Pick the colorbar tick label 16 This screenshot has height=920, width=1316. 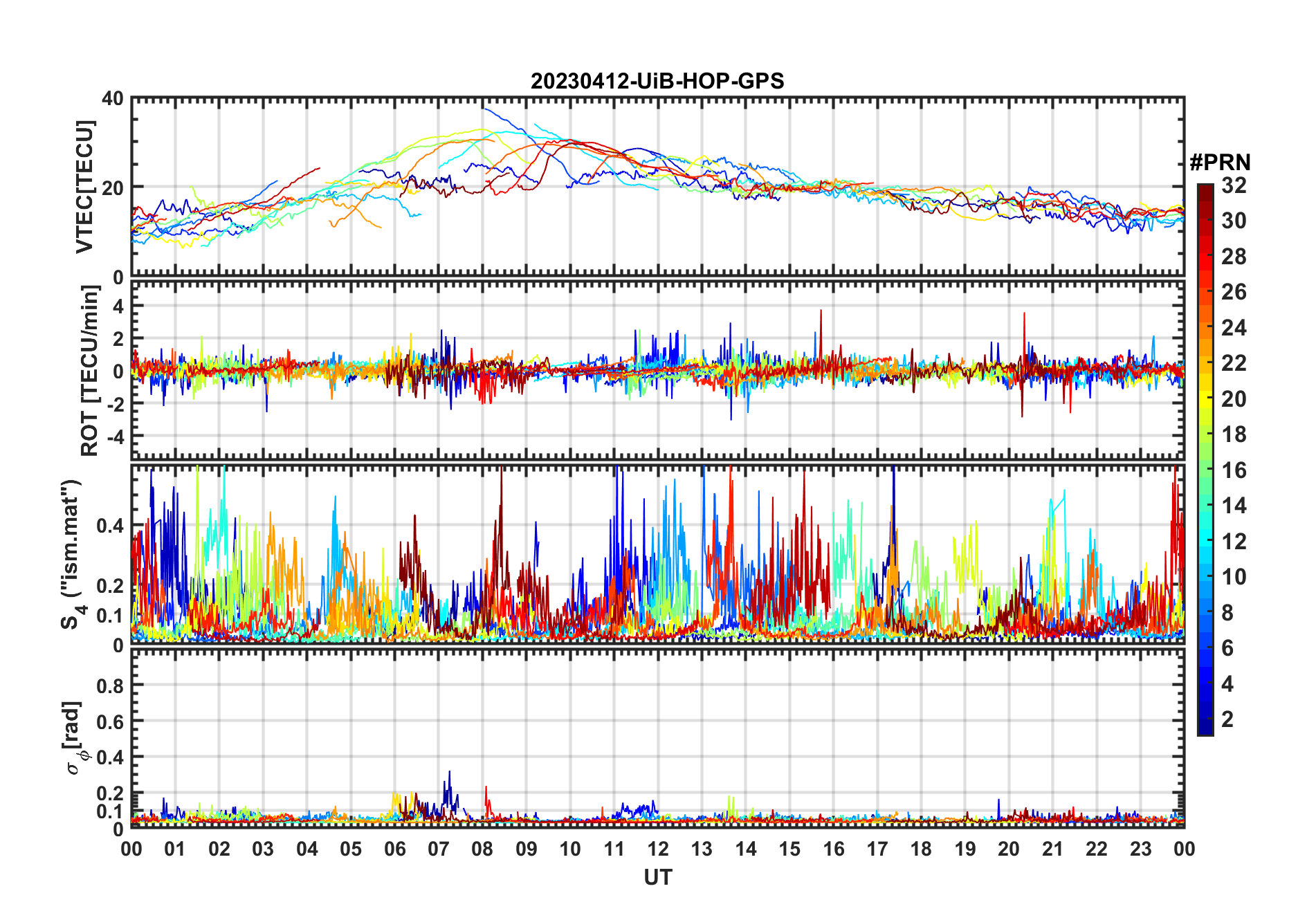pyautogui.click(x=1233, y=470)
